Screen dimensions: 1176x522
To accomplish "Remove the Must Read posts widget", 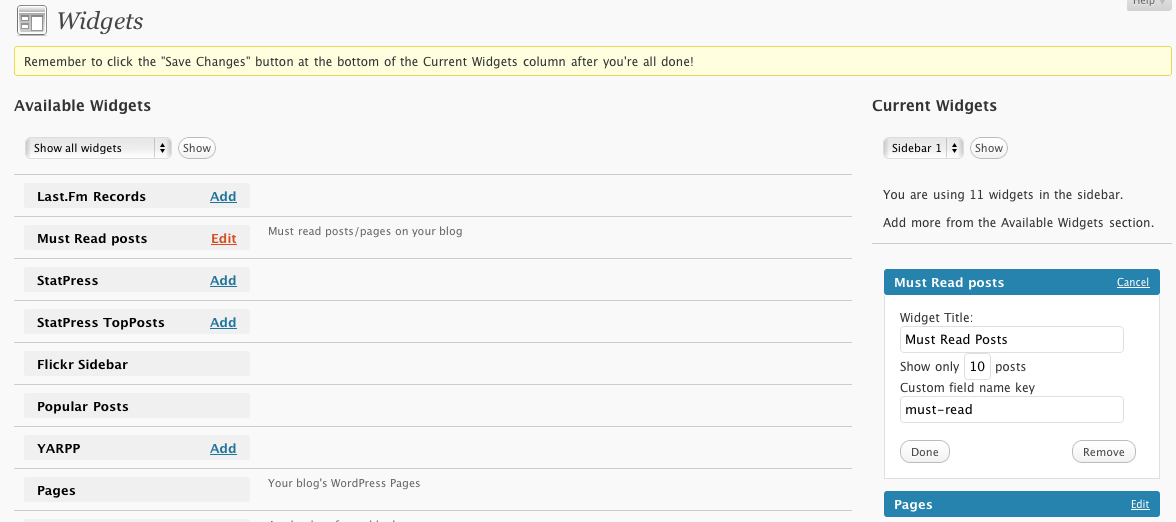I will [1104, 452].
